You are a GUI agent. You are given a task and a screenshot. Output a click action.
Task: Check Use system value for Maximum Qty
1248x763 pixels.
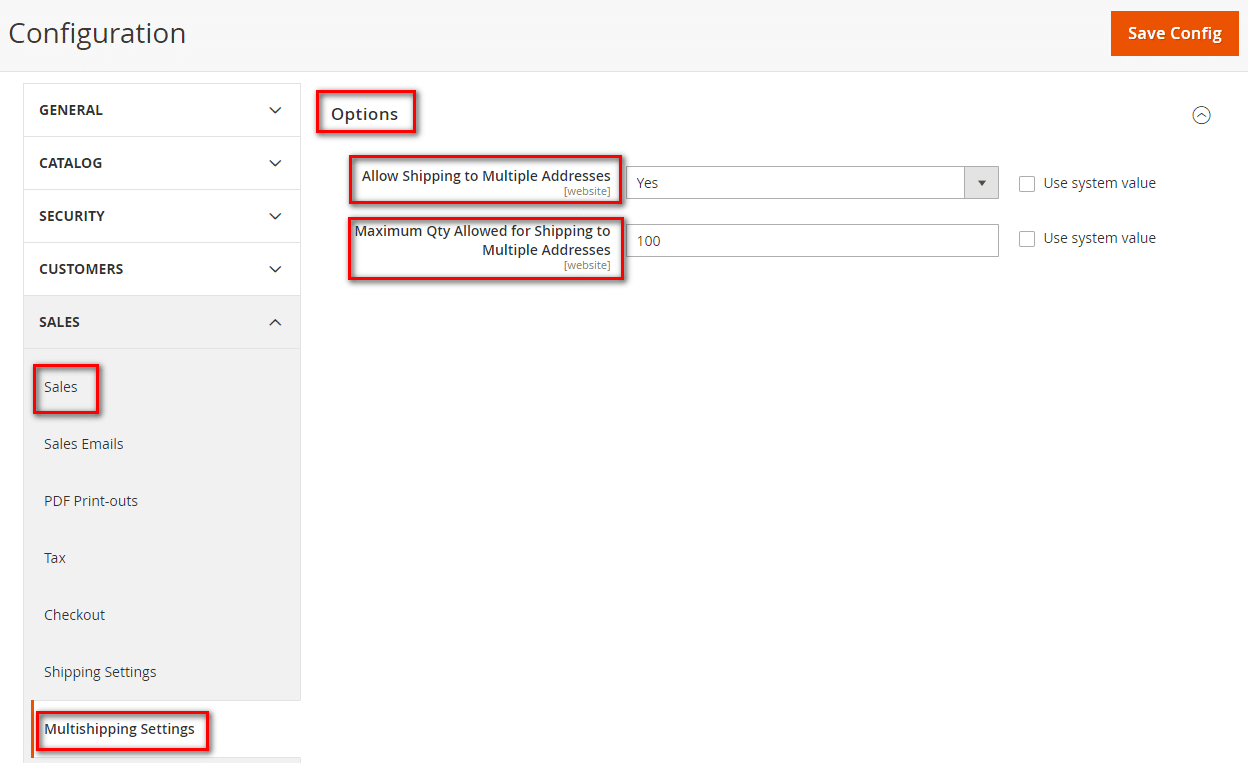coord(1027,239)
